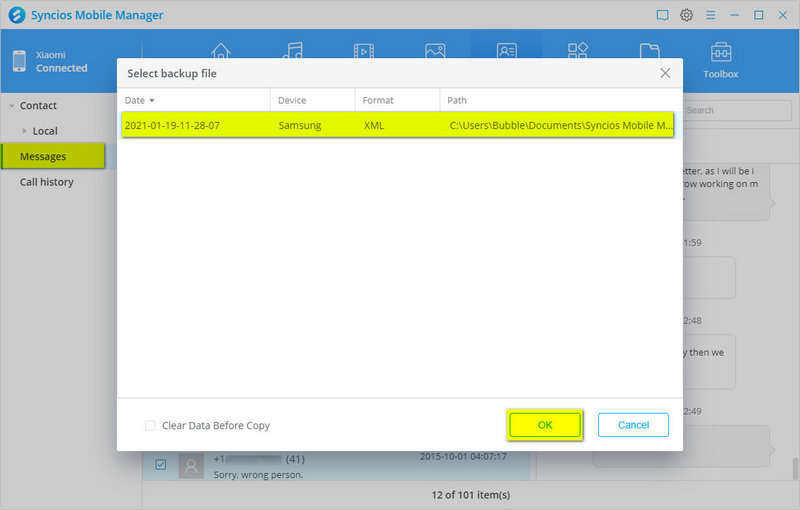Uncheck the message thread with (41) items

(x=161, y=465)
